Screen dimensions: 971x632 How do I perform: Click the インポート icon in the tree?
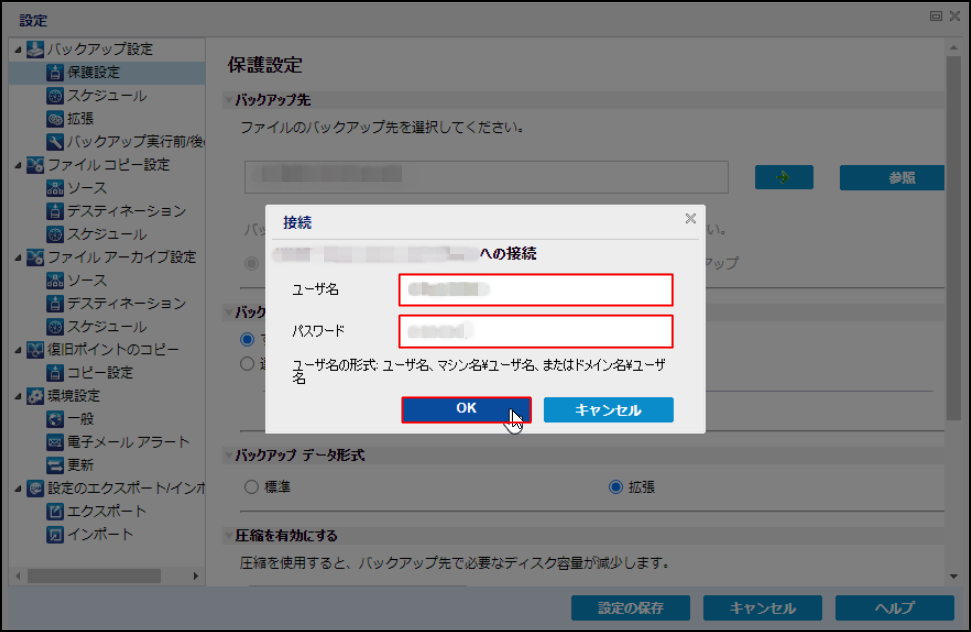[x=56, y=534]
